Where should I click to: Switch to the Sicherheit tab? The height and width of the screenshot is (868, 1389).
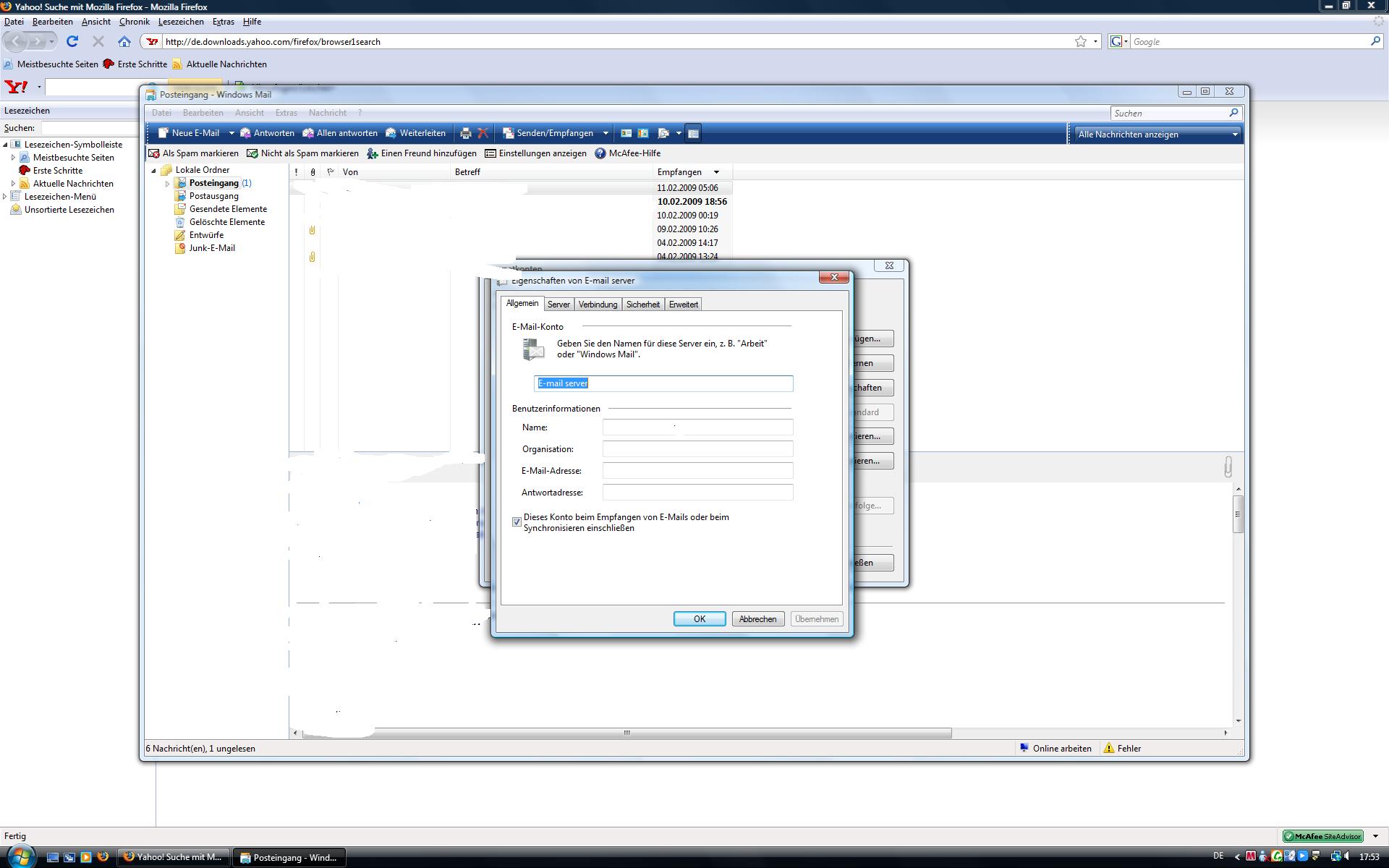643,305
